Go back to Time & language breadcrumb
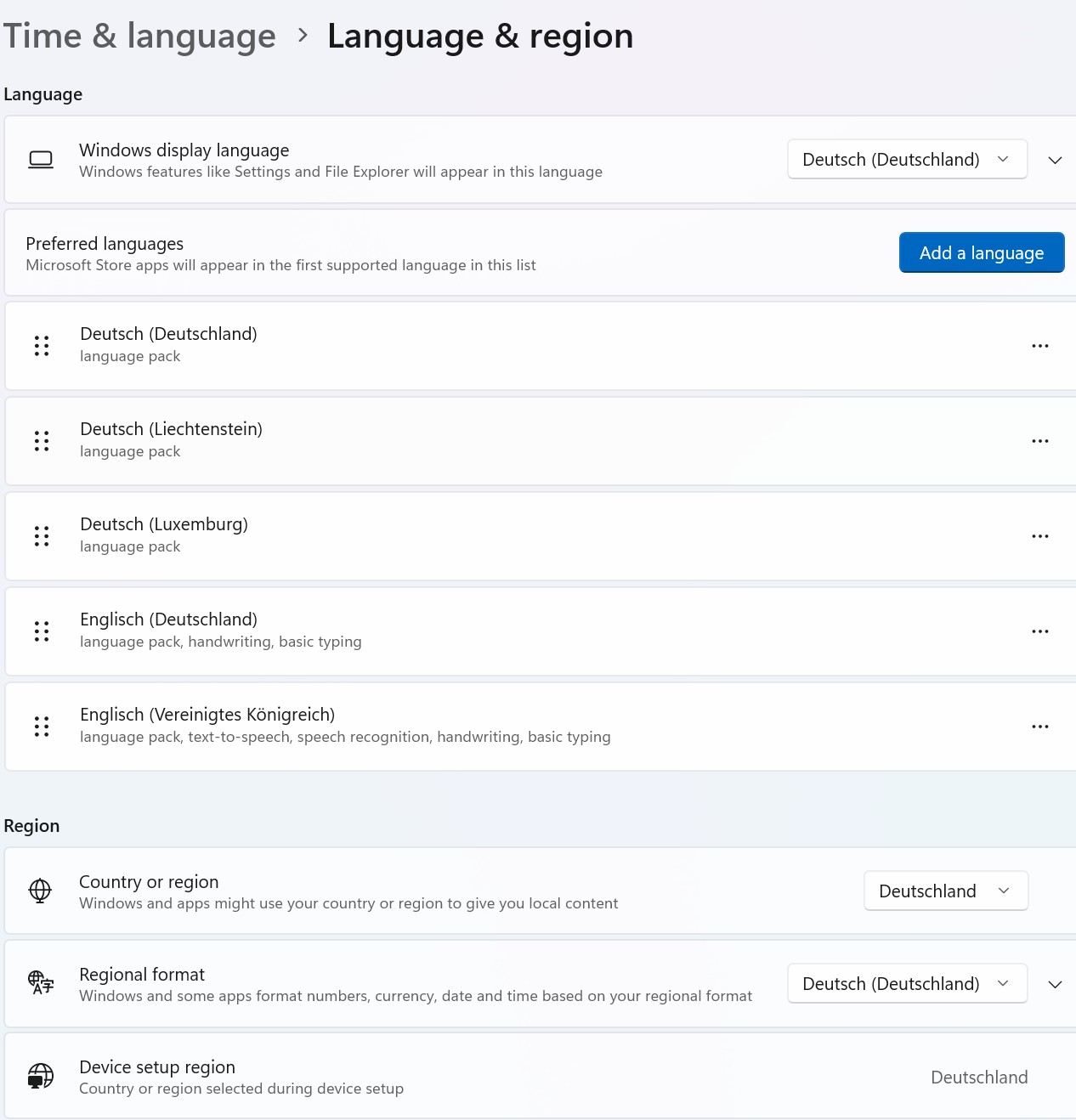 coord(139,36)
